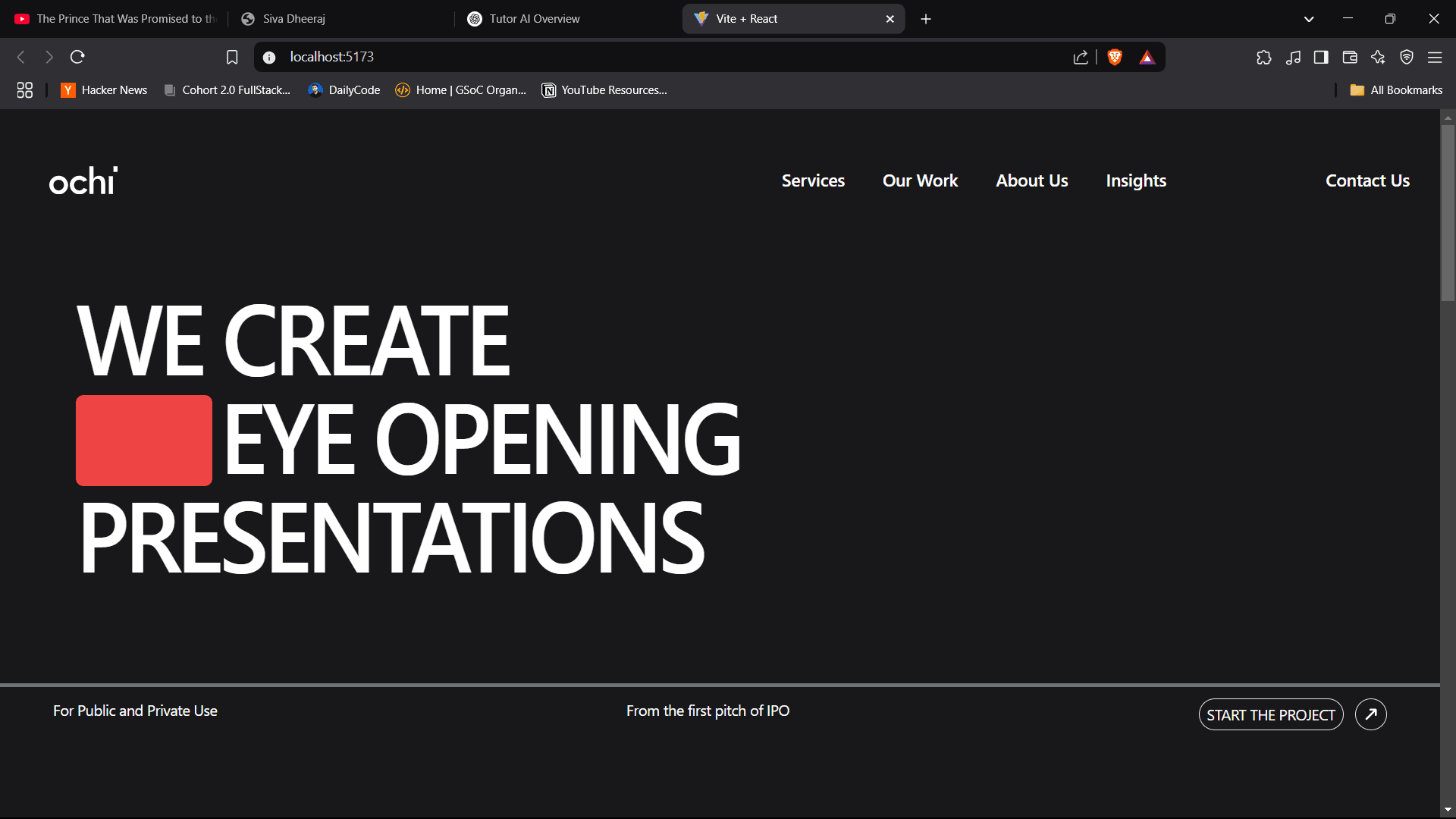
Task: Click the round arrow button beside START
Action: (1371, 714)
